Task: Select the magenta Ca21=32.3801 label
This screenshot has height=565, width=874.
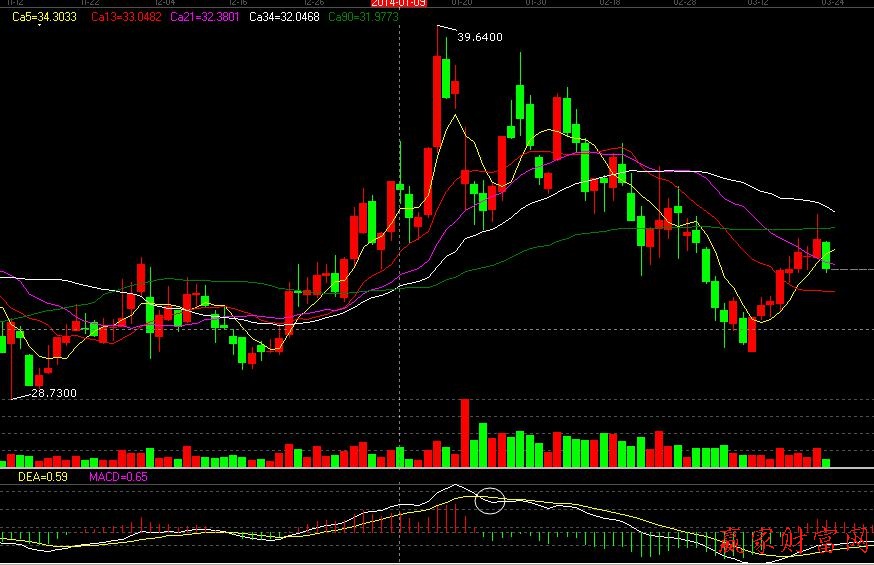Action: [206, 17]
